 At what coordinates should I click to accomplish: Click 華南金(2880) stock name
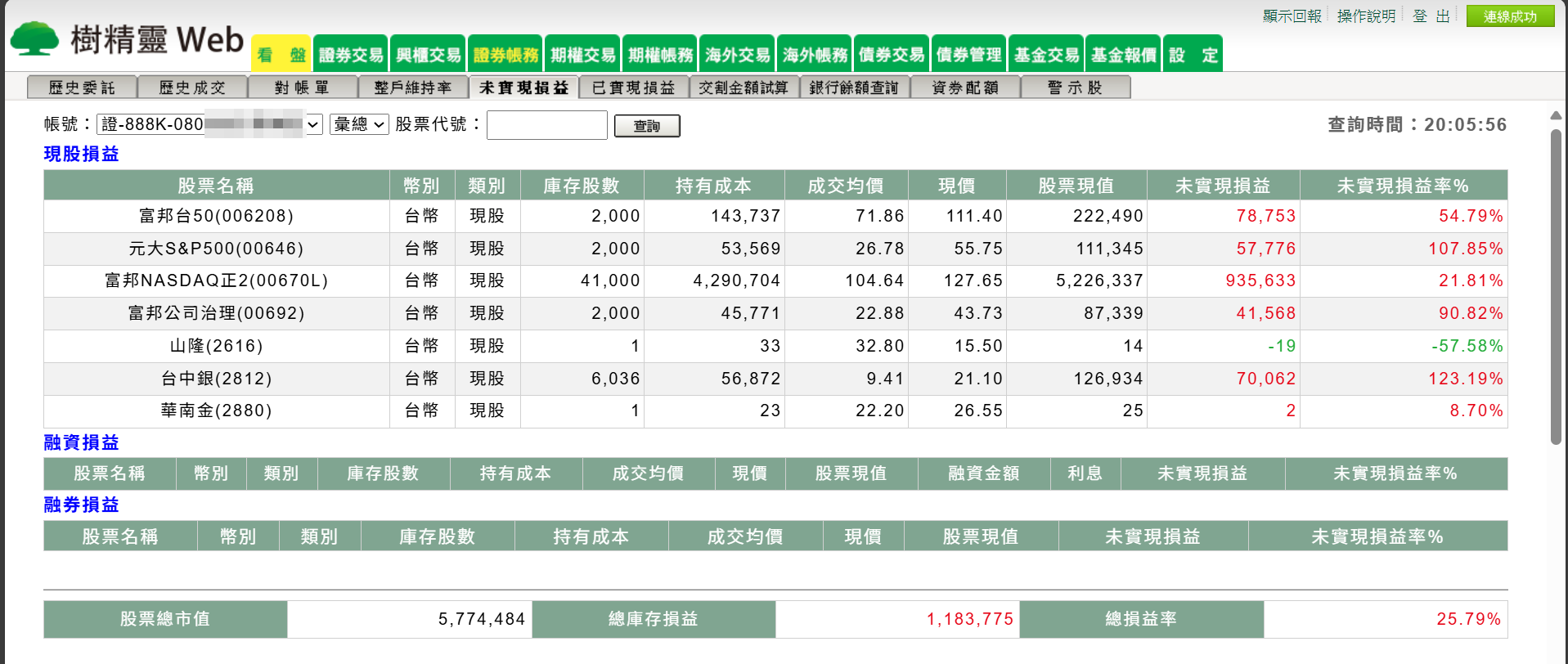(x=216, y=411)
